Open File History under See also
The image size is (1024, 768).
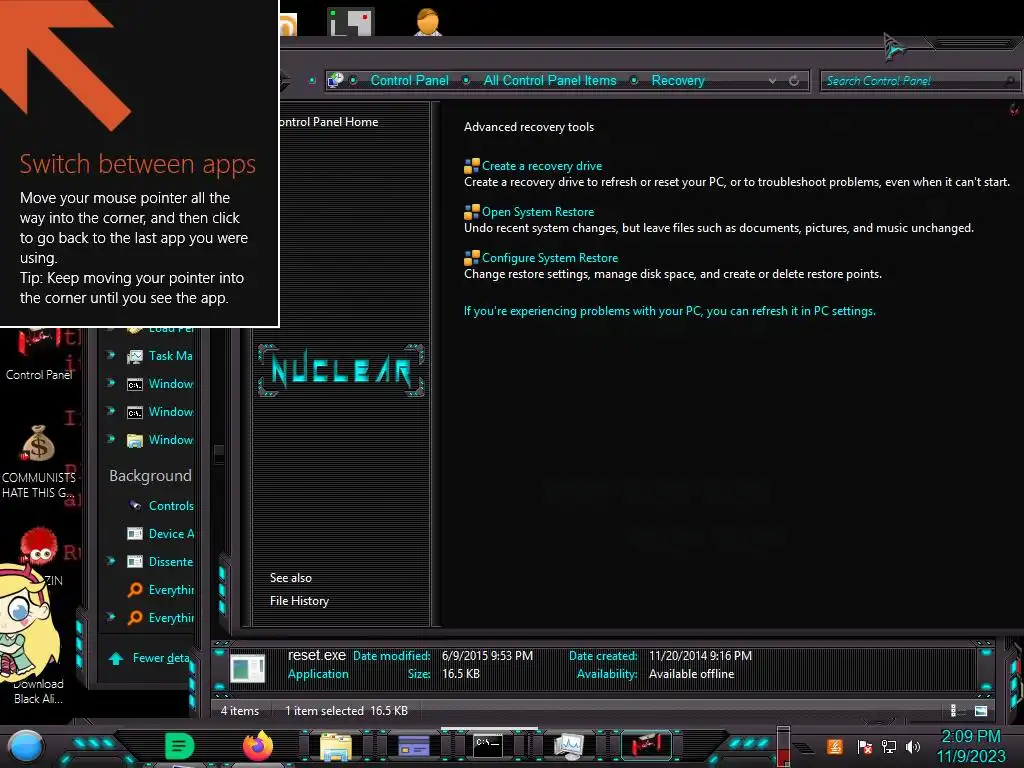pyautogui.click(x=299, y=601)
